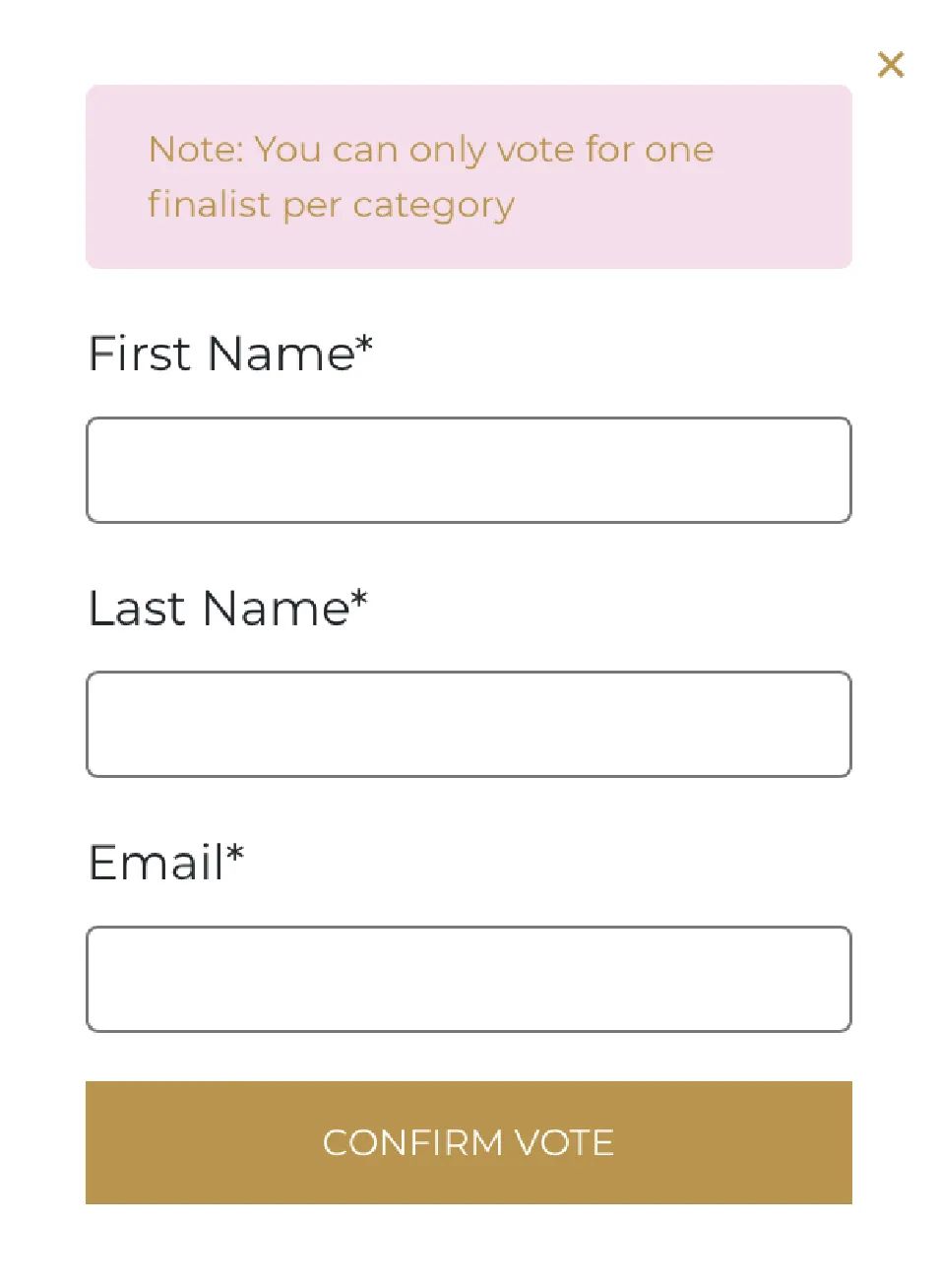
Task: Exit the vote popup via the cross icon
Action: (x=890, y=65)
